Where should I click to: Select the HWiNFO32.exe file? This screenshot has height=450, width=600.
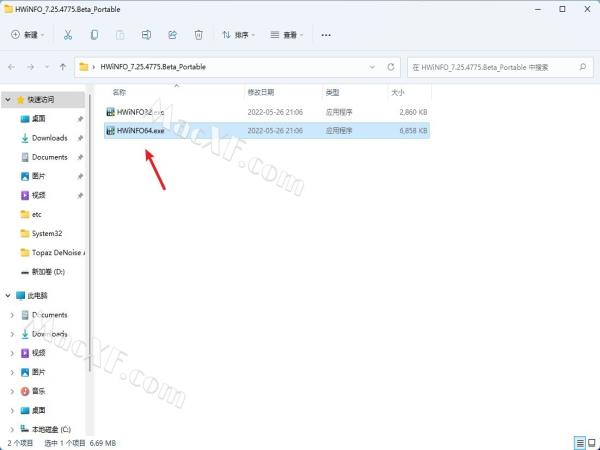(x=267, y=112)
